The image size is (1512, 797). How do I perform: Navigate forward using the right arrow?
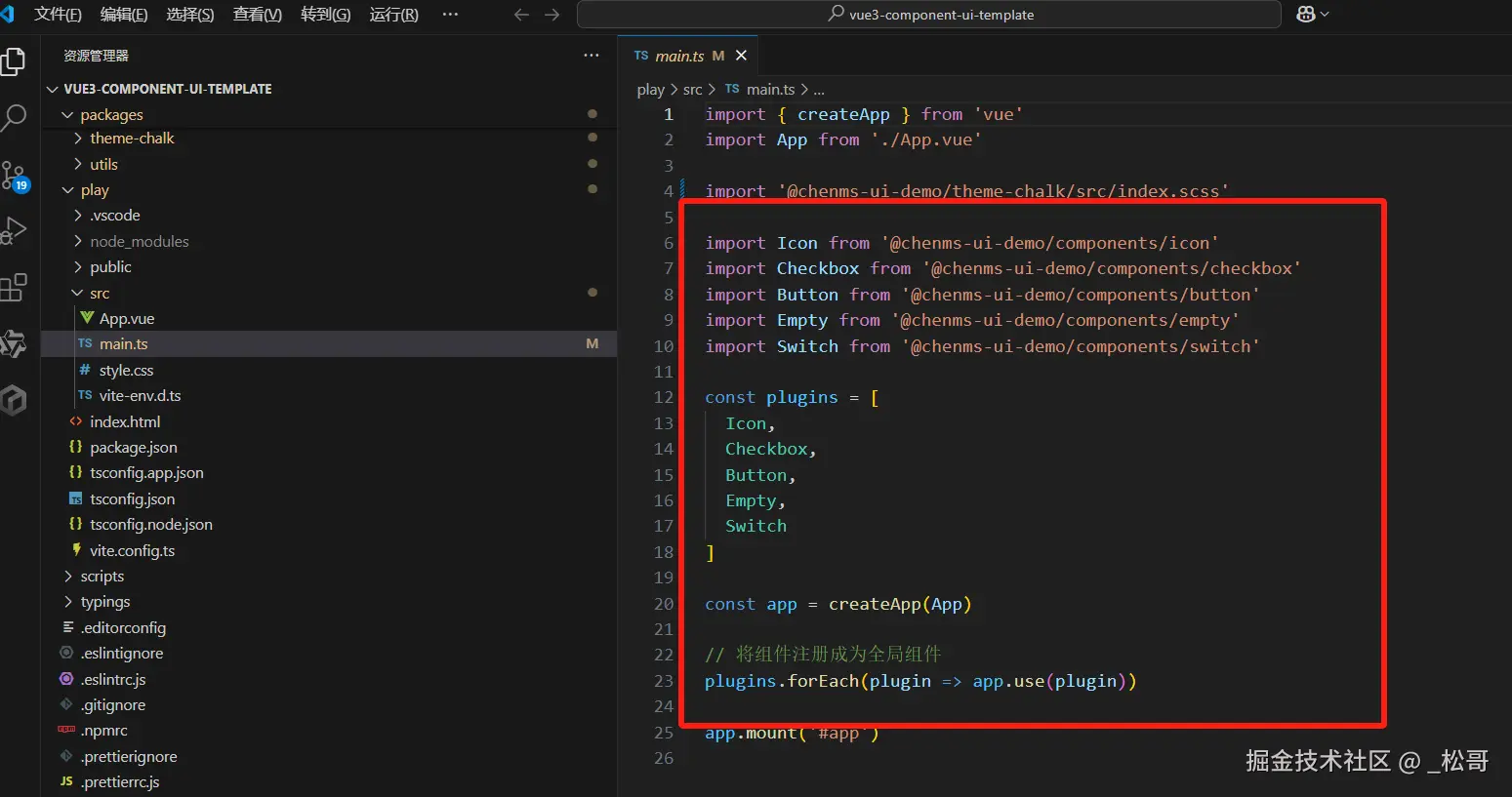(552, 15)
